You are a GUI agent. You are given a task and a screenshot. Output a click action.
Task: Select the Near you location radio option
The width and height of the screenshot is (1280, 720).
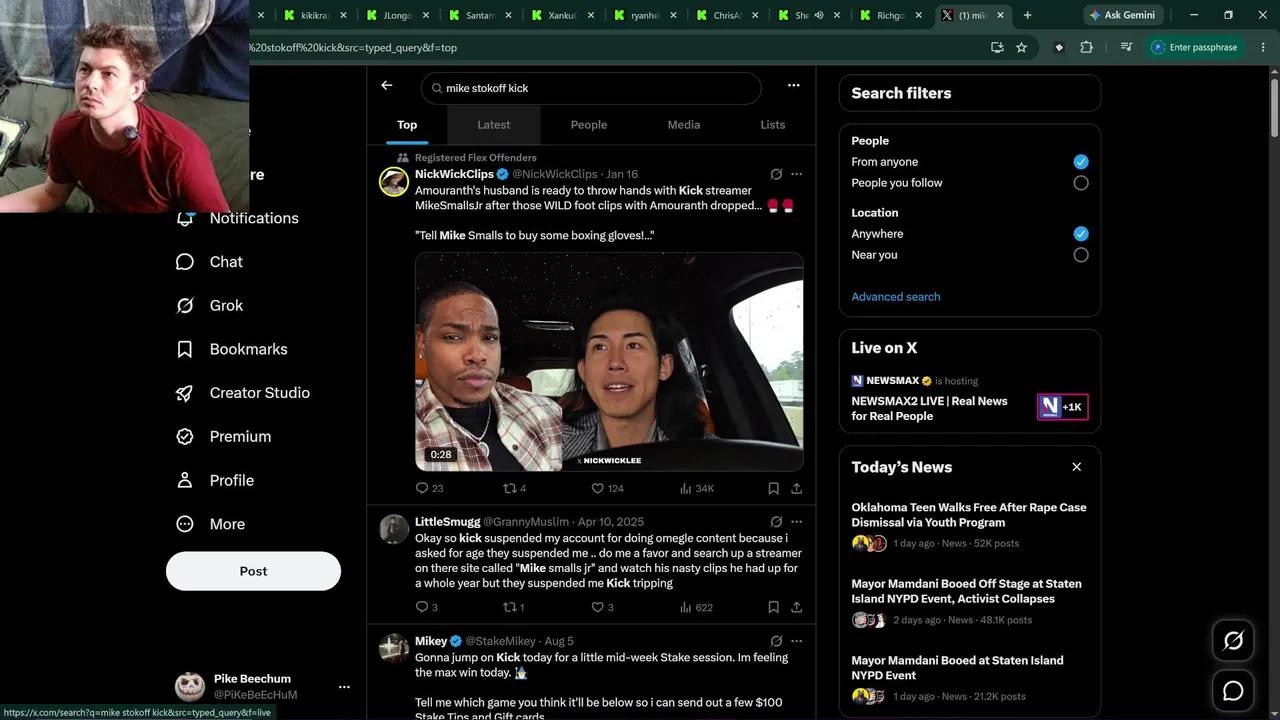[1080, 255]
